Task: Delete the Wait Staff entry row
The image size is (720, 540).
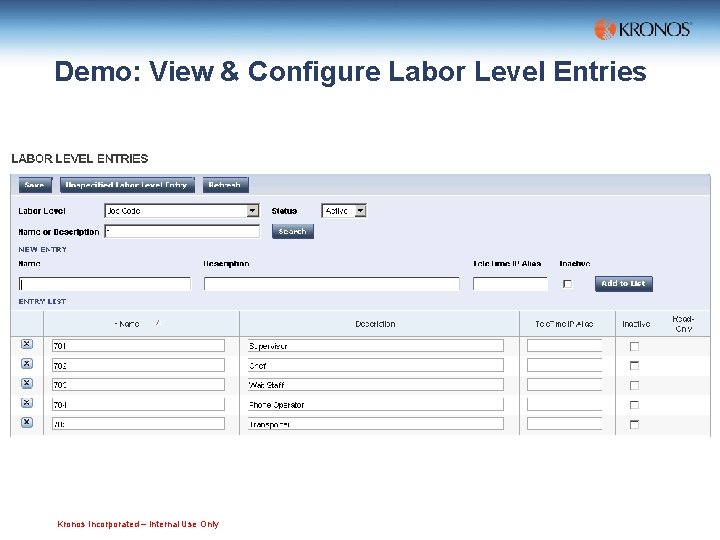Action: click(27, 383)
